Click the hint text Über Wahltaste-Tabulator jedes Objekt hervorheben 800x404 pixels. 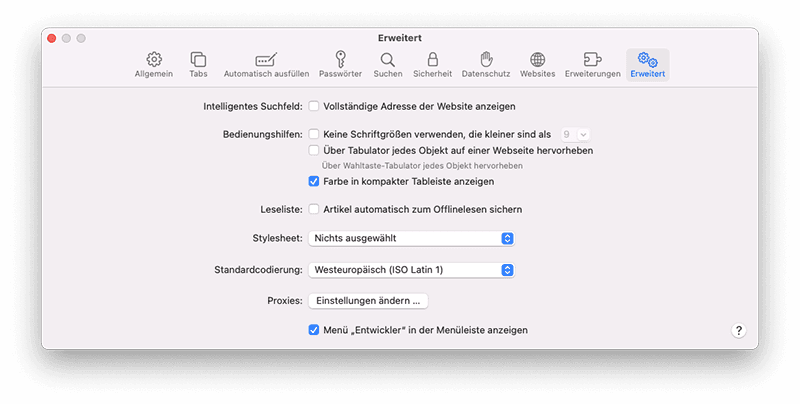(422, 166)
